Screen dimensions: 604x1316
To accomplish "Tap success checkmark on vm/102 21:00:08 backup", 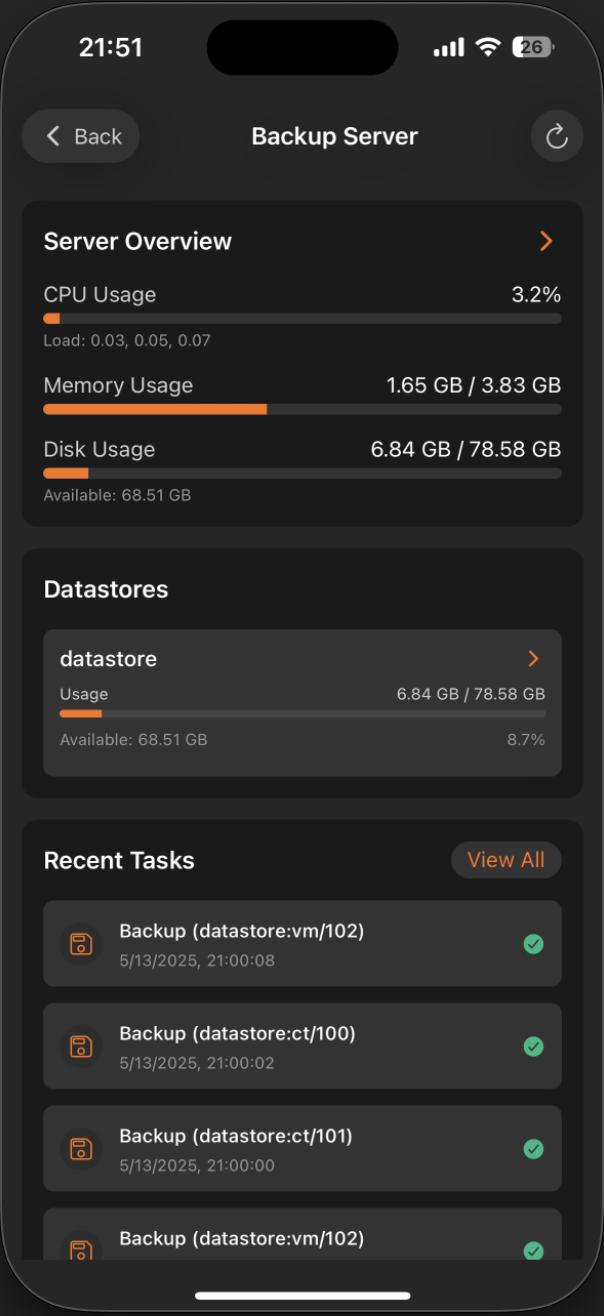I will point(534,944).
